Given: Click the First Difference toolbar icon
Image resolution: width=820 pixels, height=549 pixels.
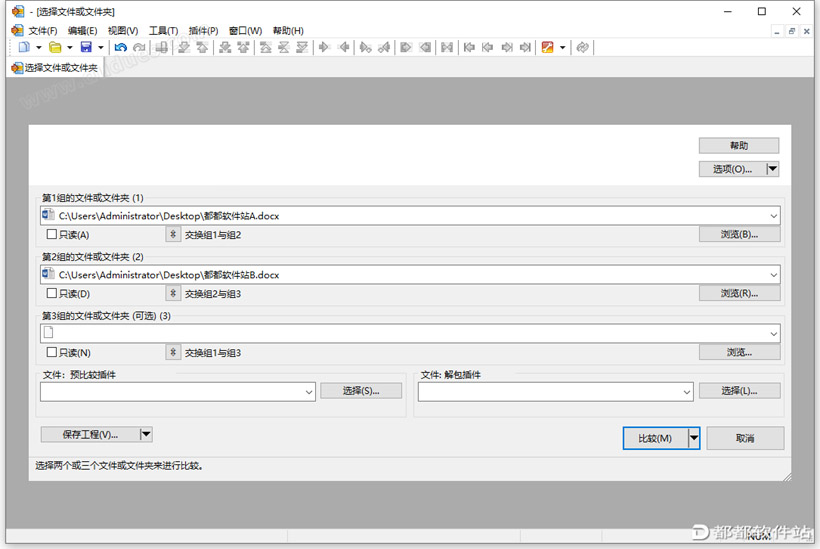Looking at the screenshot, I should click(266, 48).
